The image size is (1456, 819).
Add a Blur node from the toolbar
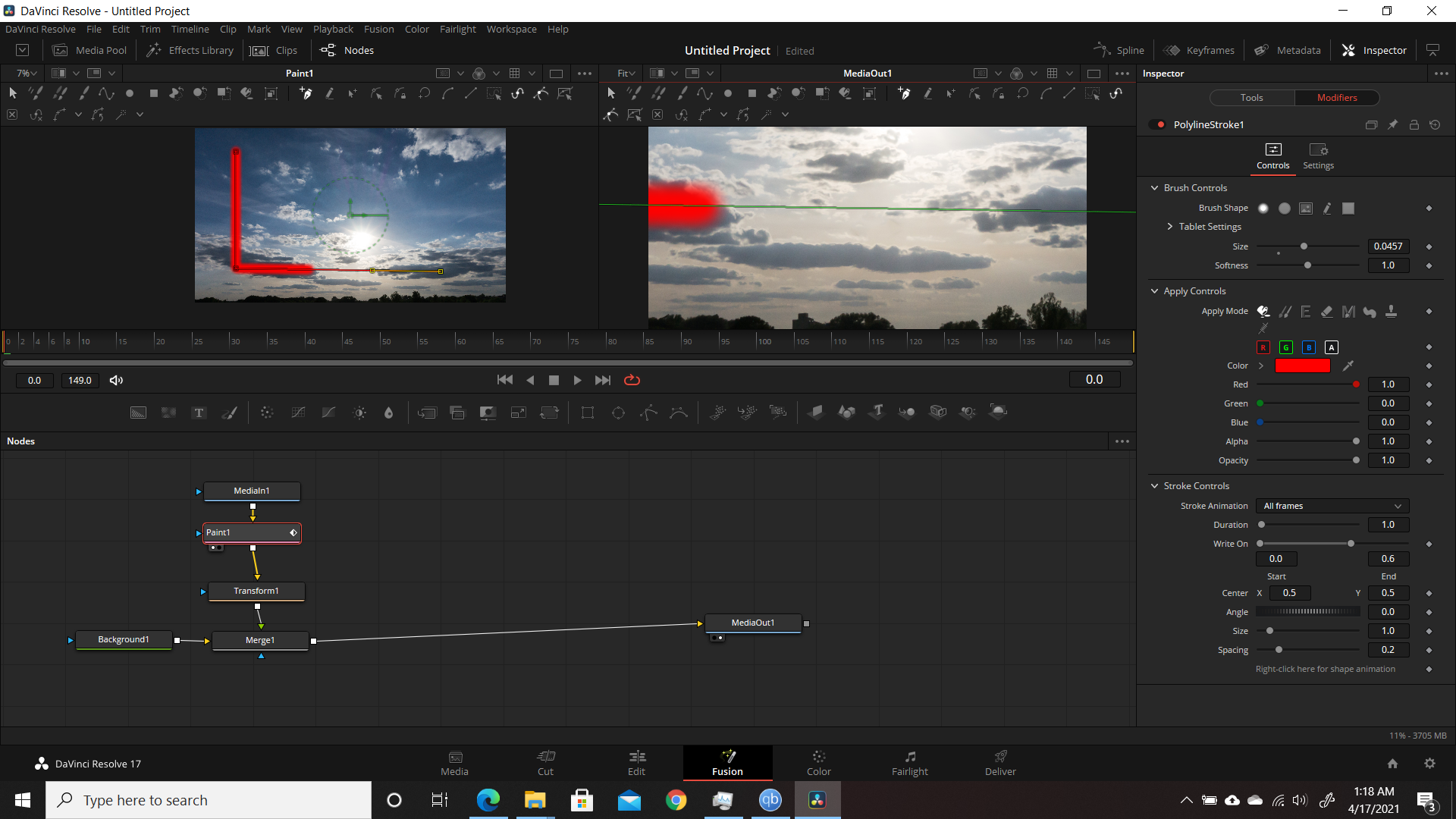(388, 413)
